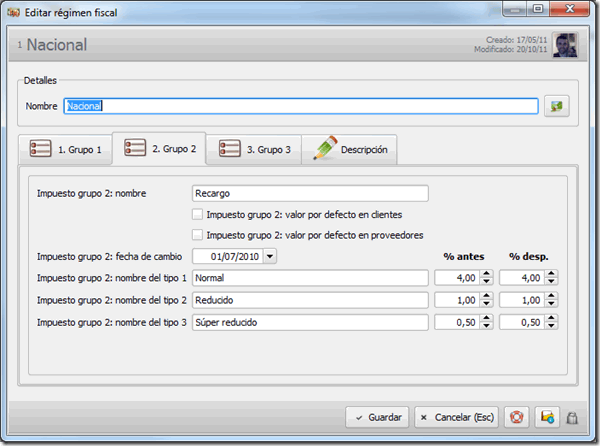Click the map icon button beside Nombre

557,106
